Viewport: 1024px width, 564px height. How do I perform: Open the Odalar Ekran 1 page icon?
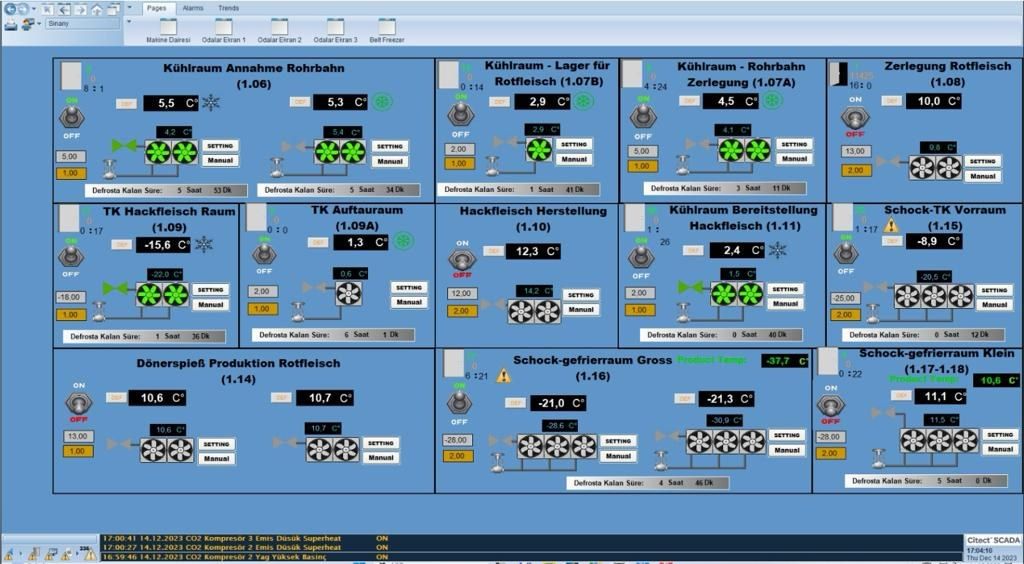pyautogui.click(x=223, y=27)
